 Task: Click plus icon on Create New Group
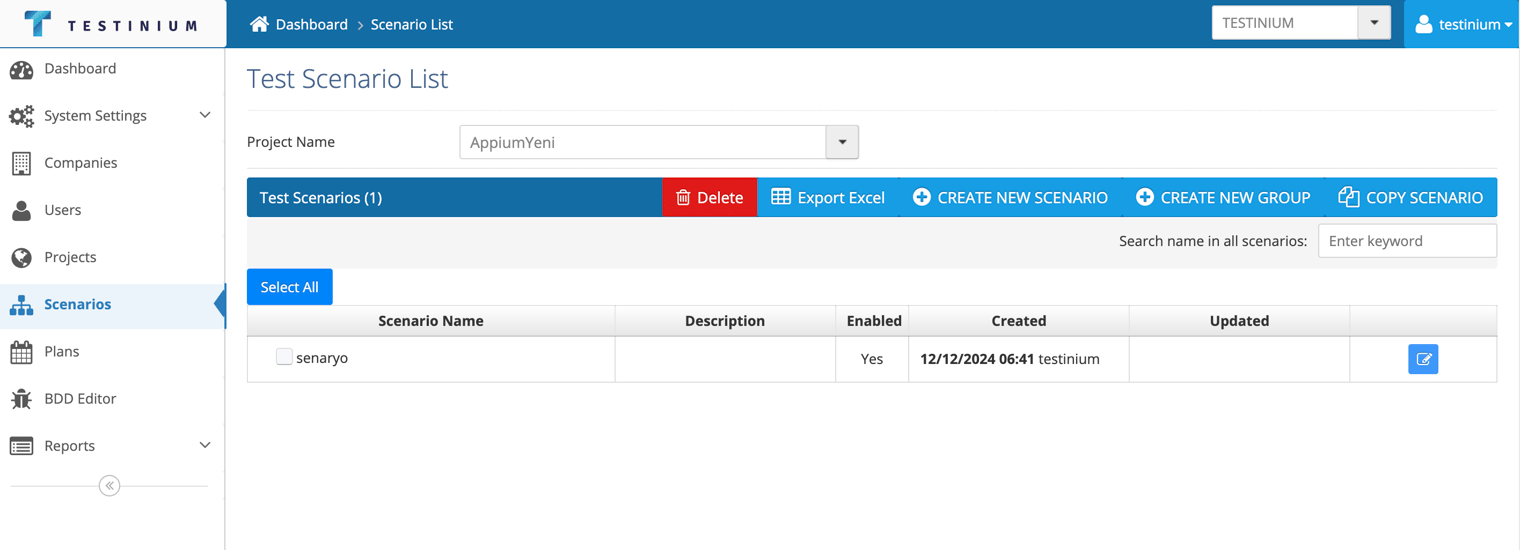[1145, 197]
